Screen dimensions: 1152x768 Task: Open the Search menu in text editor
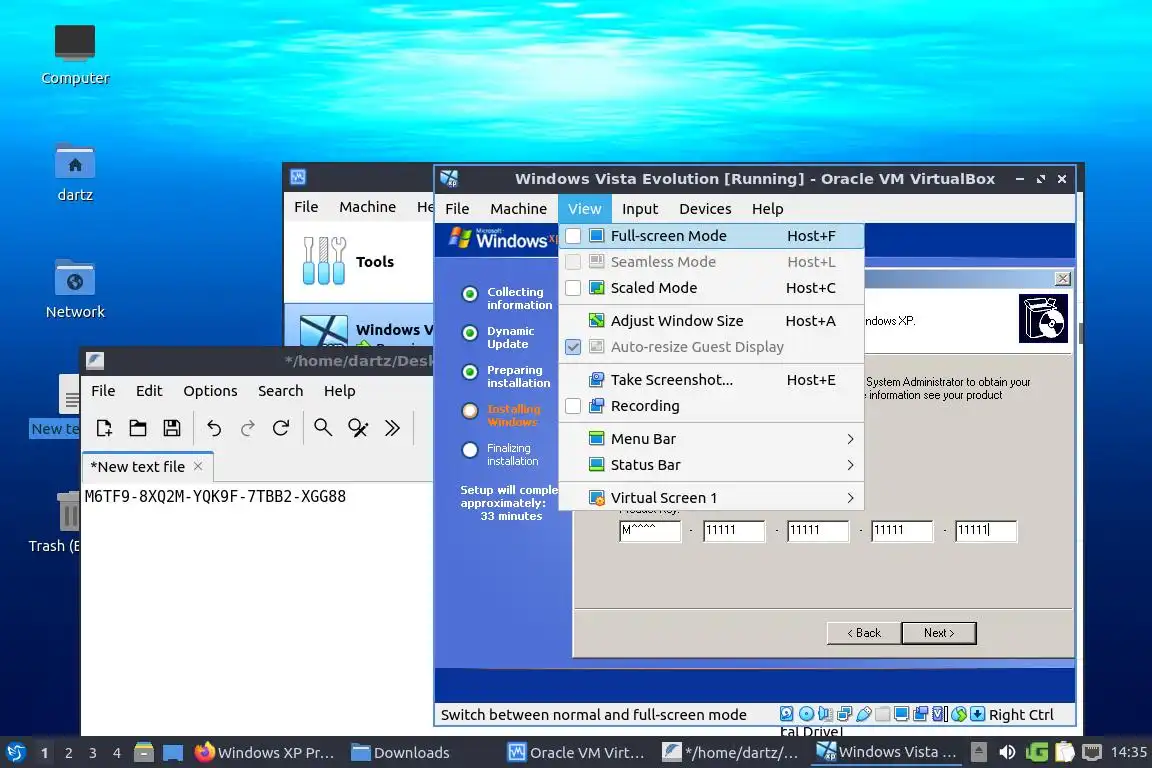tap(280, 391)
